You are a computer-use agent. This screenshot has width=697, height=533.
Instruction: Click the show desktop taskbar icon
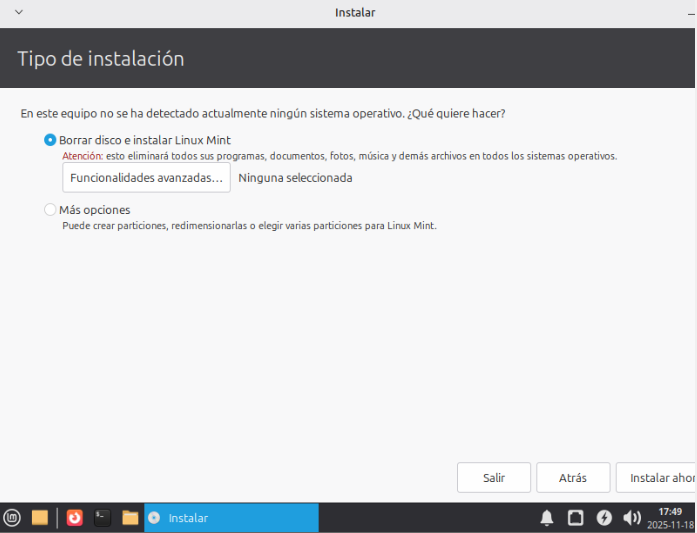click(x=40, y=518)
